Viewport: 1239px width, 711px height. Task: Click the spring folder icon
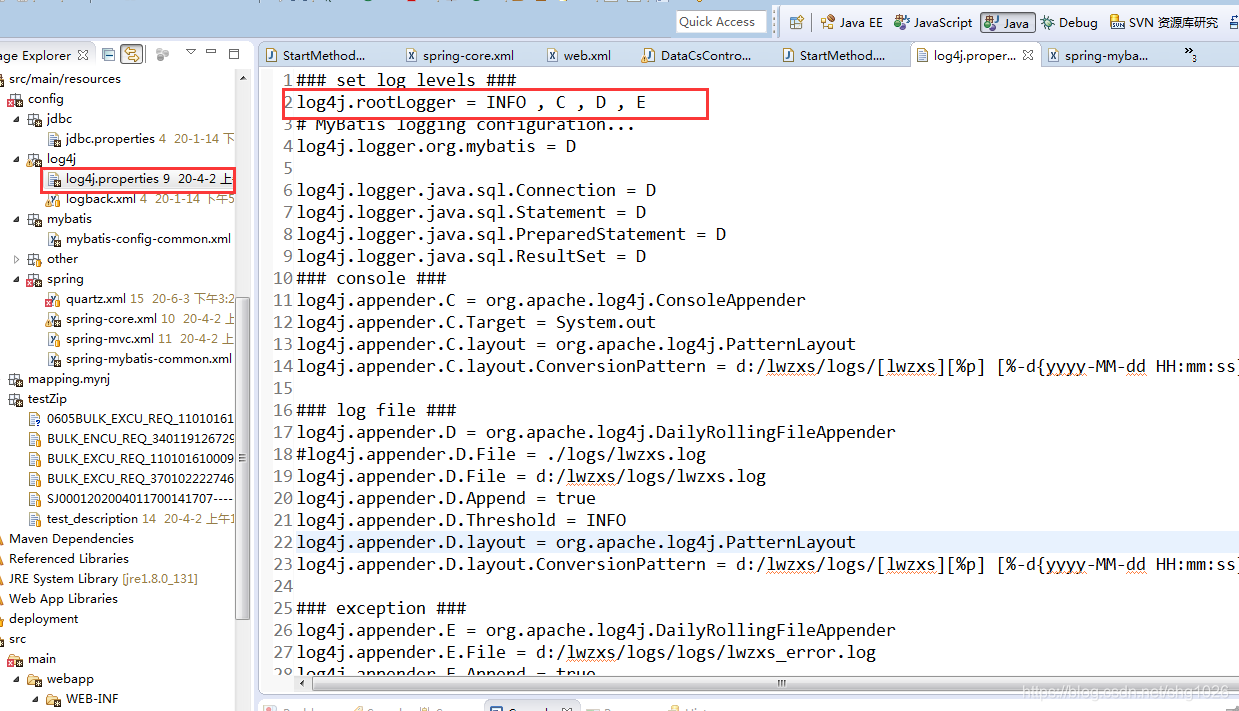point(35,279)
